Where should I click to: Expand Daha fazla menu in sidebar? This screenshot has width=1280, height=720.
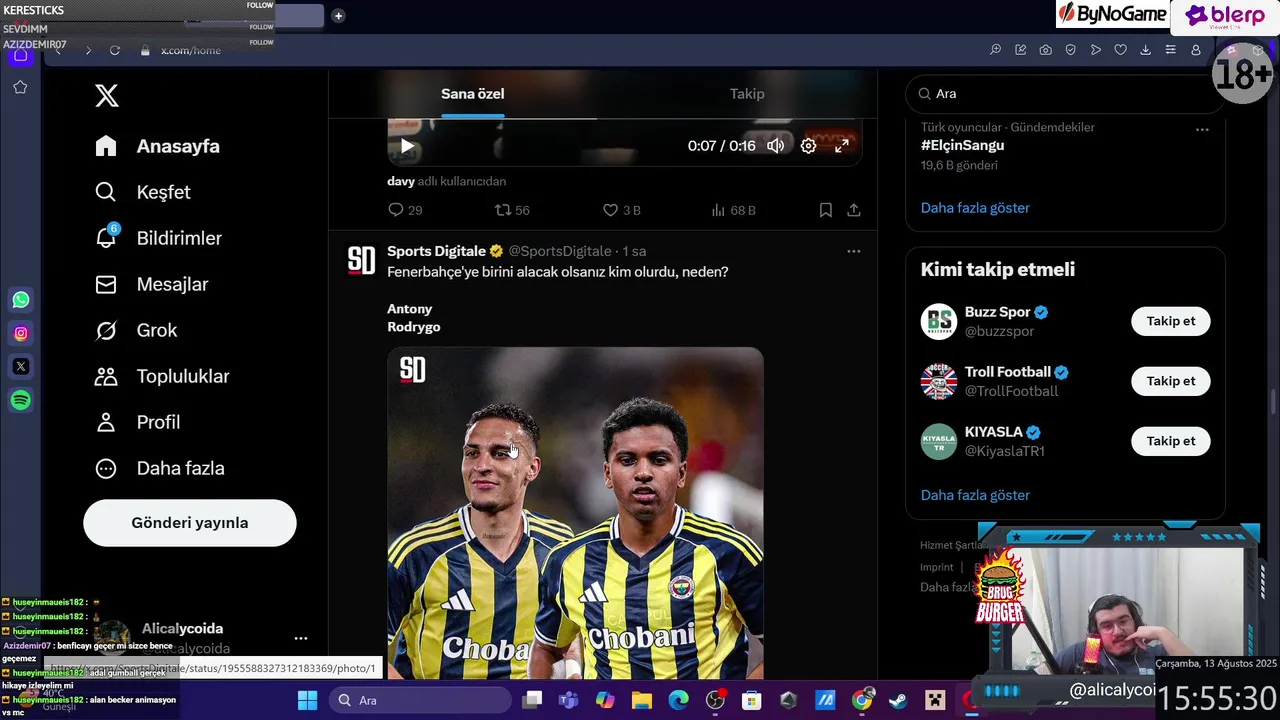click(159, 468)
